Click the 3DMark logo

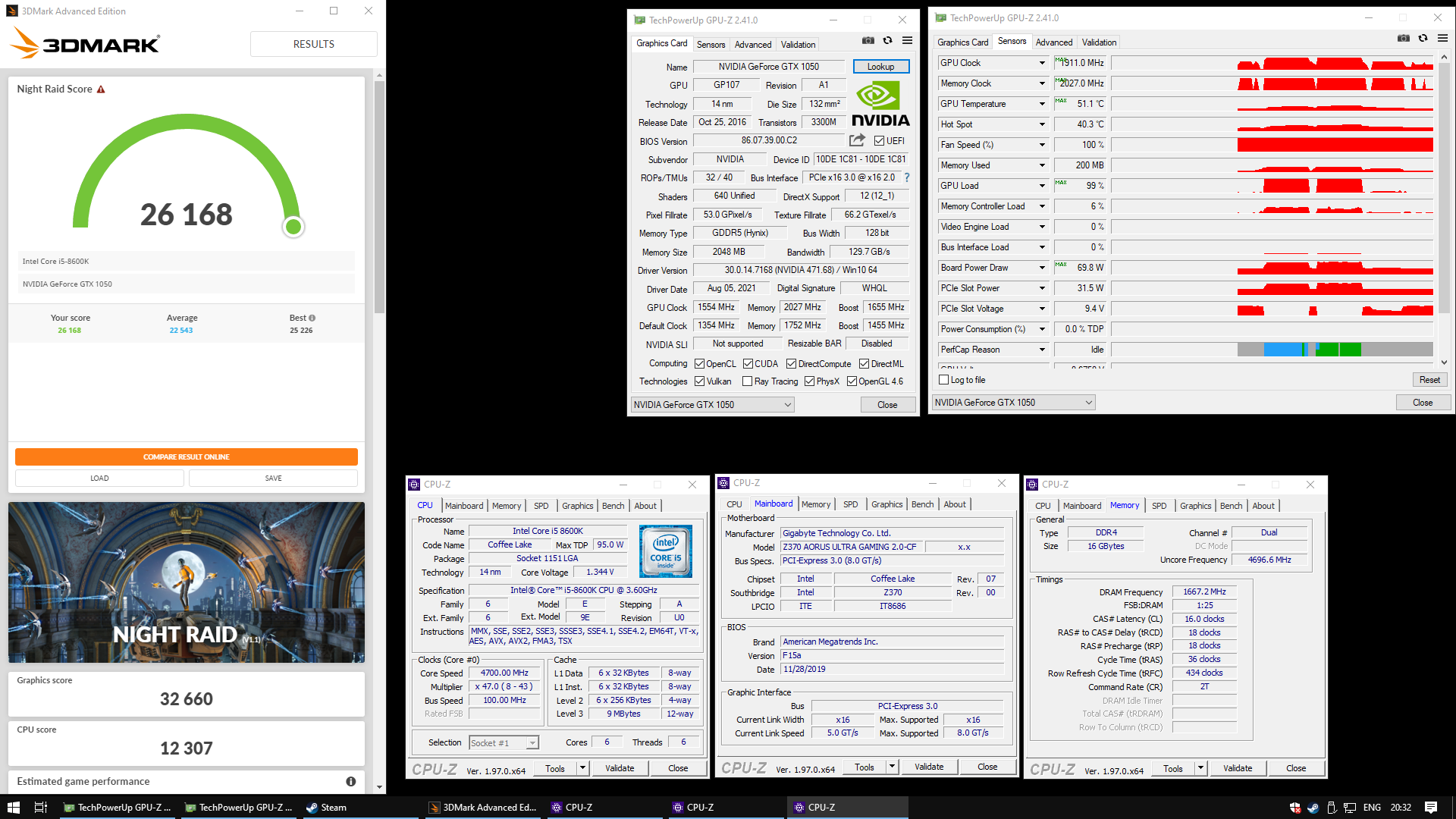pyautogui.click(x=85, y=43)
